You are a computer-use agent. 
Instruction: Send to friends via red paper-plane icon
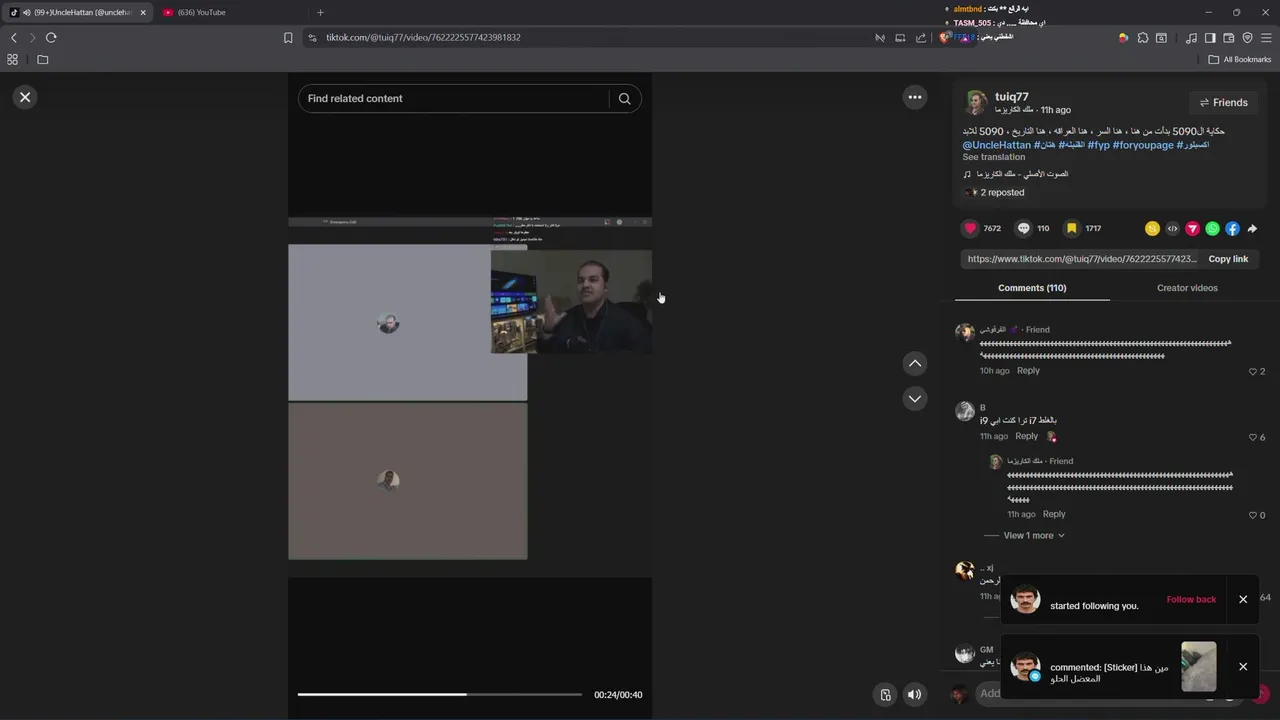coord(1192,228)
